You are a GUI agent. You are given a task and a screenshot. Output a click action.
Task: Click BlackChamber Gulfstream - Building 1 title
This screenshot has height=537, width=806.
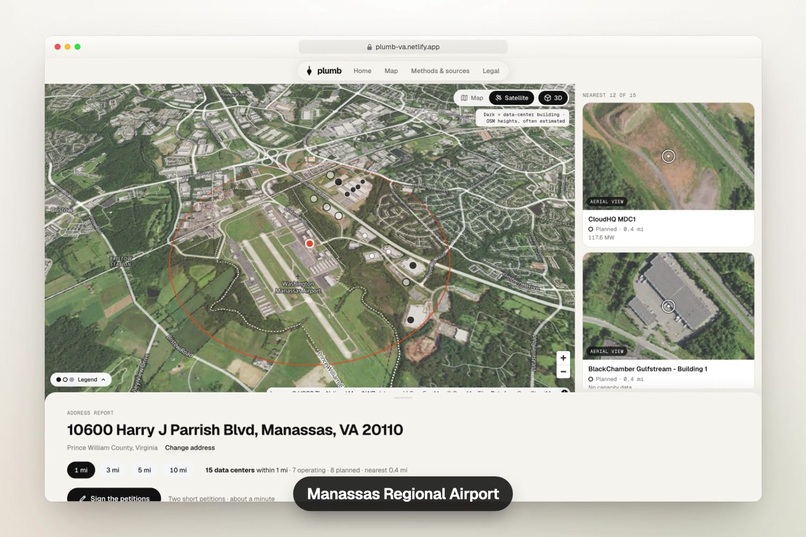click(648, 369)
